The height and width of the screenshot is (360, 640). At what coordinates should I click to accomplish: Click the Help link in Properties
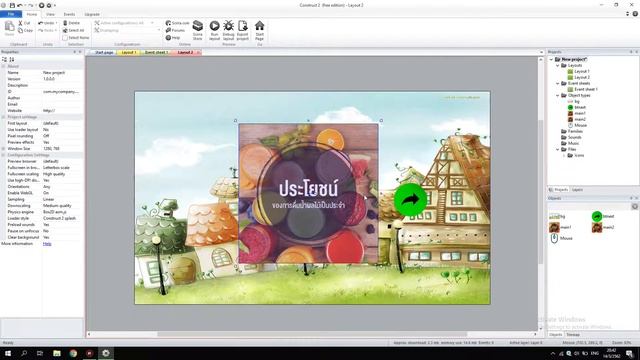[x=47, y=244]
